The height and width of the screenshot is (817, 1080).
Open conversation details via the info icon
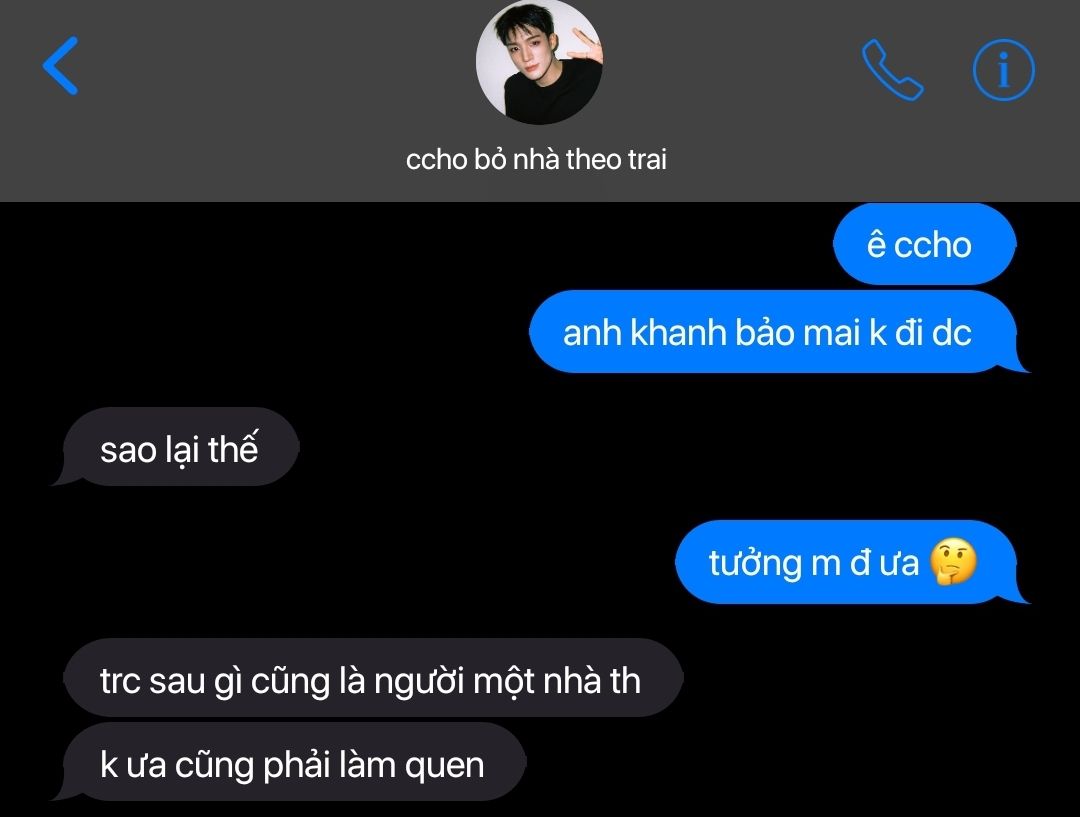(x=1003, y=70)
